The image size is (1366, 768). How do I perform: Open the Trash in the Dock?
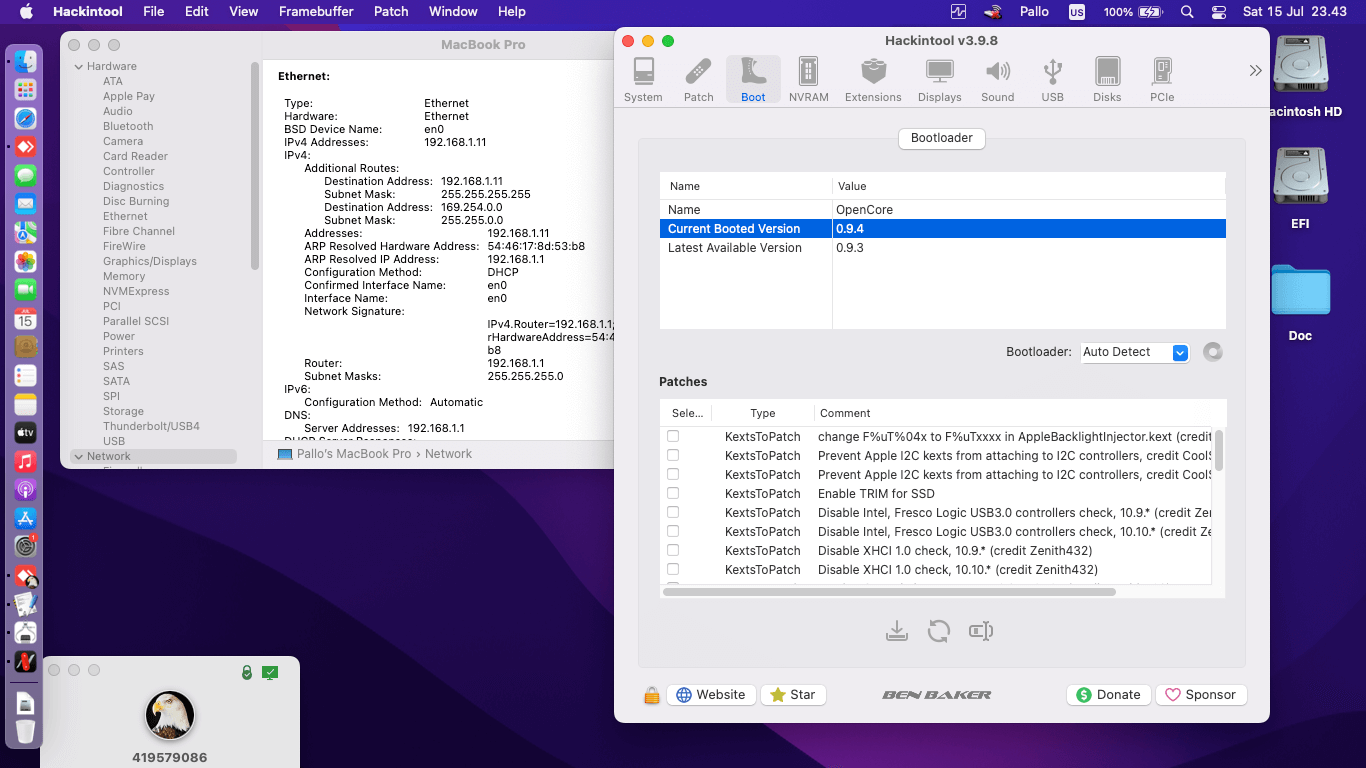(26, 731)
